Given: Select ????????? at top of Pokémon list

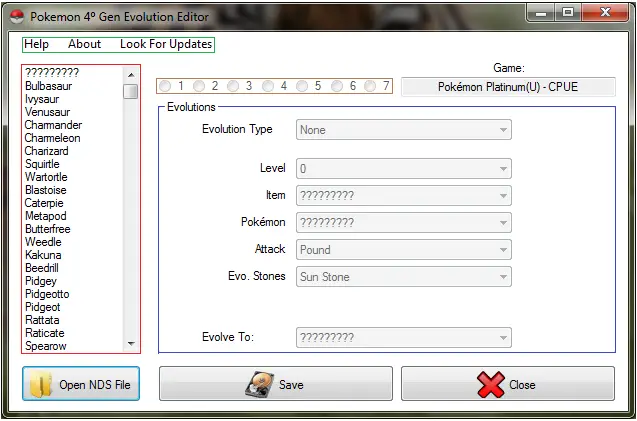Looking at the screenshot, I should click(x=52, y=73).
